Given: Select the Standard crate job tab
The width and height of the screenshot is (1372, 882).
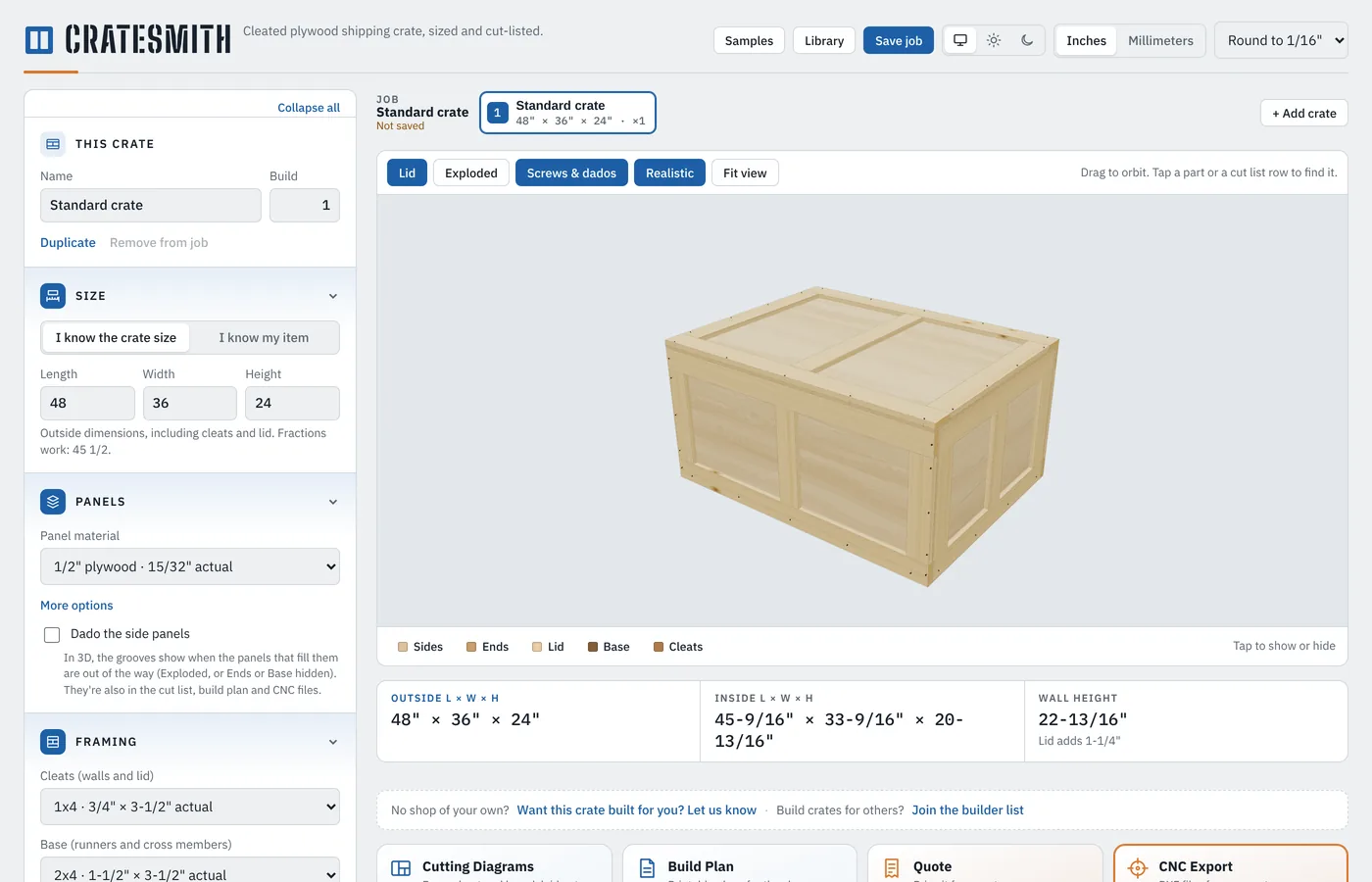Looking at the screenshot, I should click(x=567, y=113).
